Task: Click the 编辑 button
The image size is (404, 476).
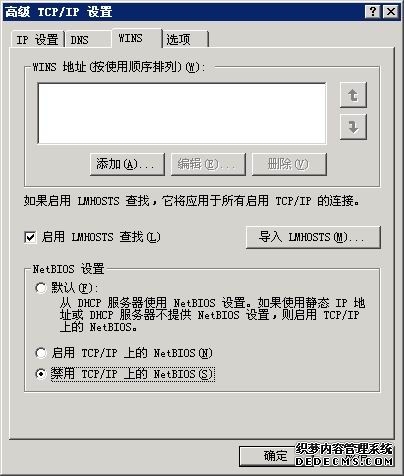Action: tap(208, 164)
